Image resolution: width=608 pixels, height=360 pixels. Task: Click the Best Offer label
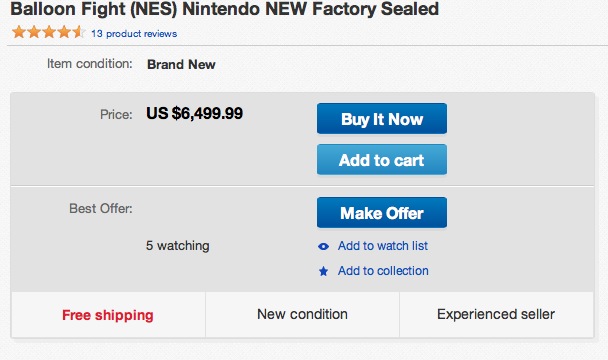coord(101,209)
